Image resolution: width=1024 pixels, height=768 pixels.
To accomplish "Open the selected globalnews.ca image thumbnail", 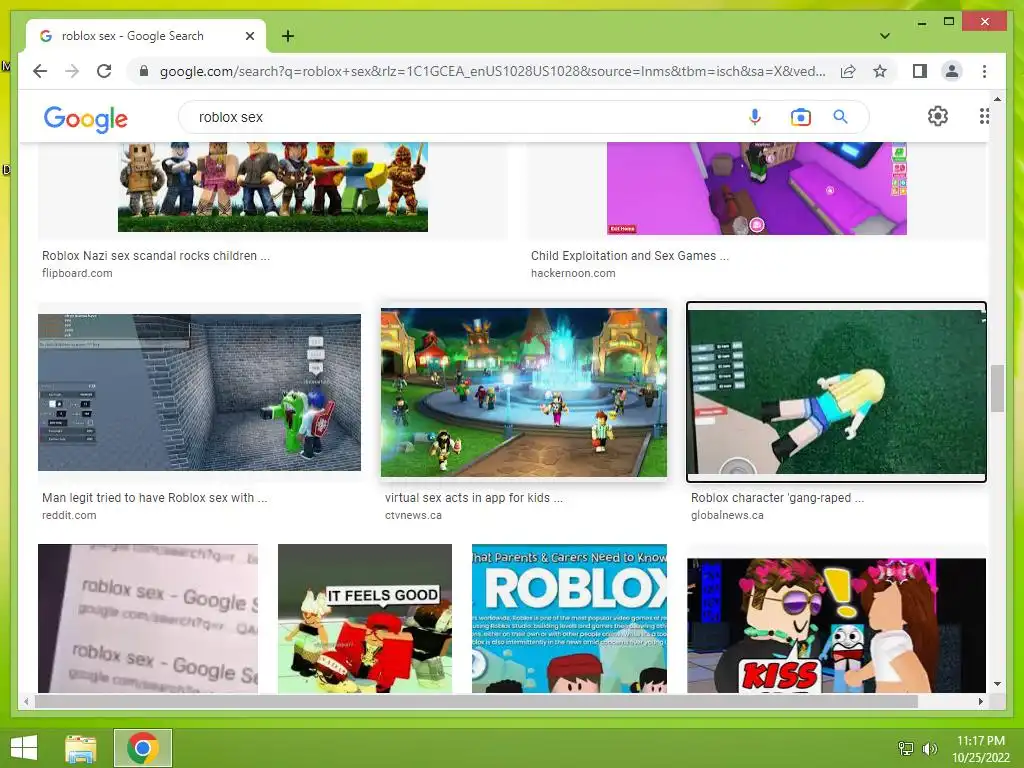I will coord(836,392).
